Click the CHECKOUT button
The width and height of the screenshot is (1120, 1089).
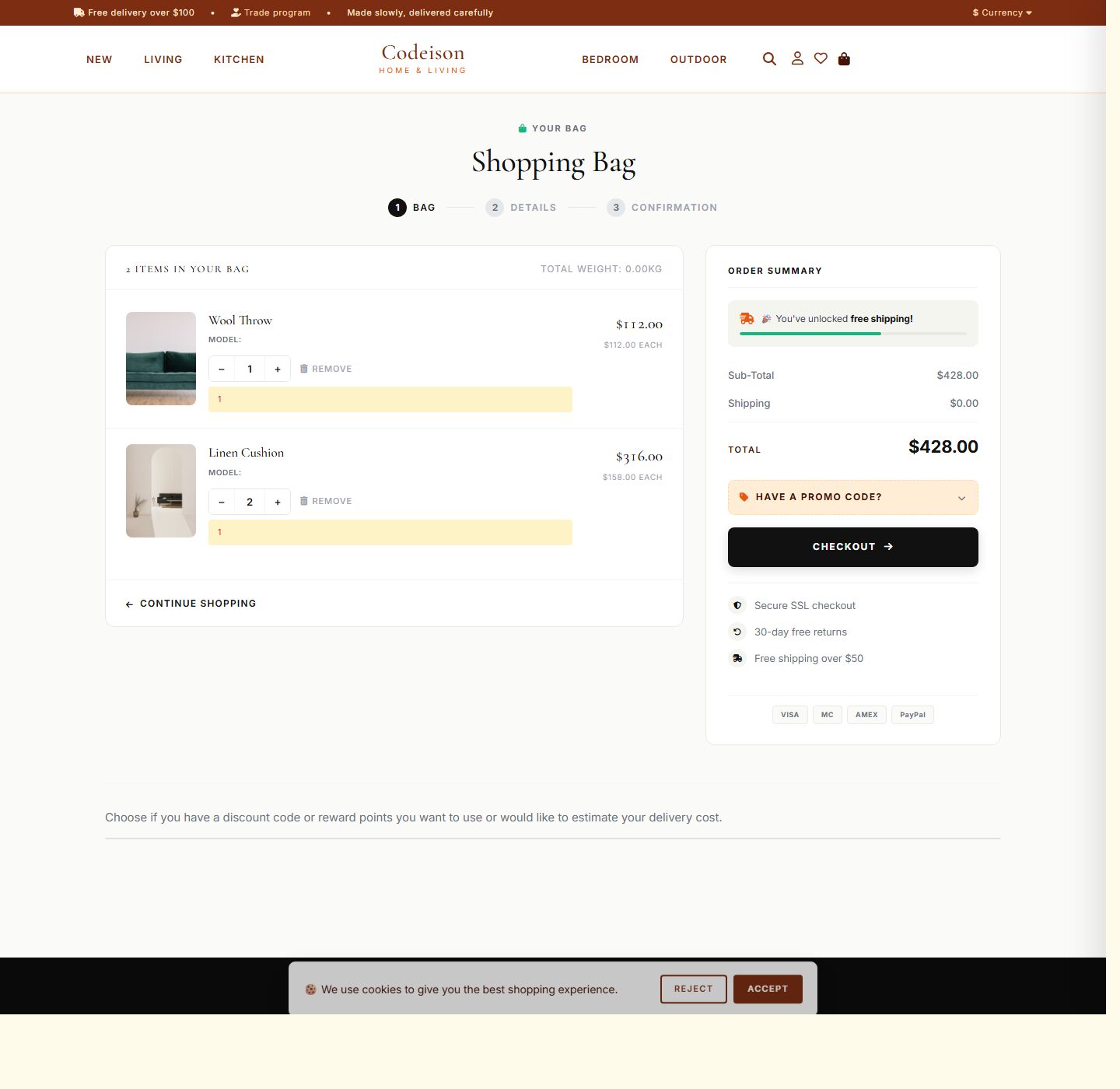click(853, 547)
